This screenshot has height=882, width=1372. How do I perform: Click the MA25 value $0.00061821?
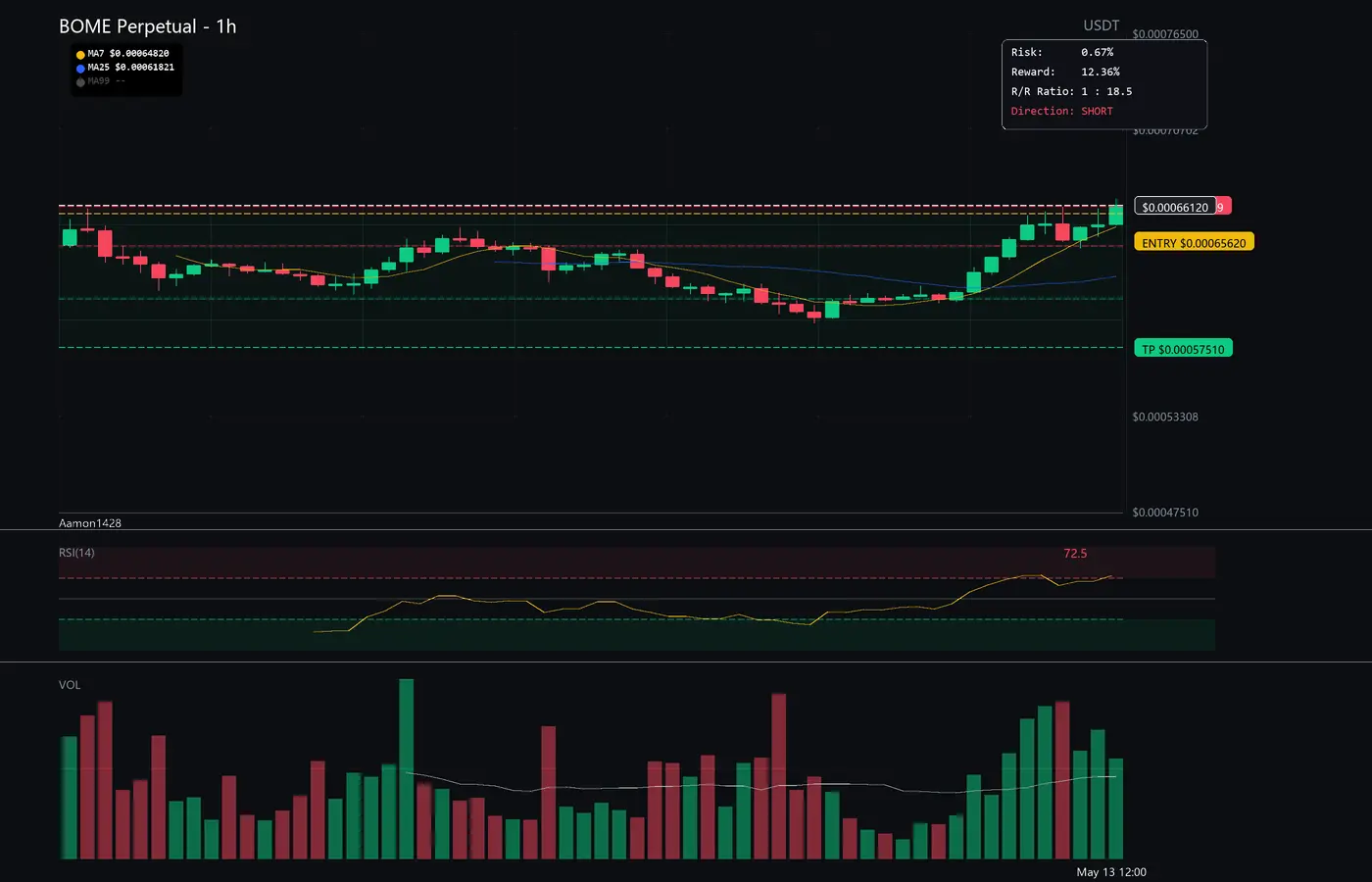(144, 68)
